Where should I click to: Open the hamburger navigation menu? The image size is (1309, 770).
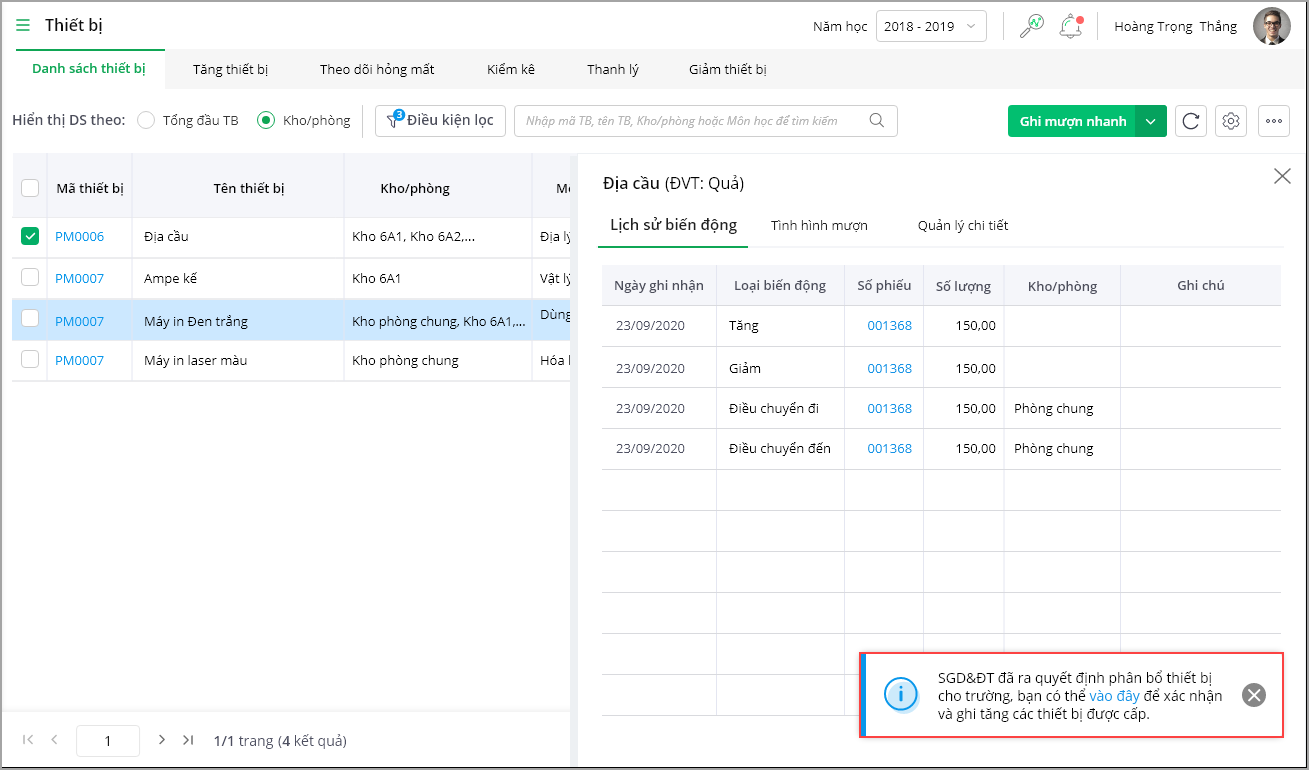23,26
